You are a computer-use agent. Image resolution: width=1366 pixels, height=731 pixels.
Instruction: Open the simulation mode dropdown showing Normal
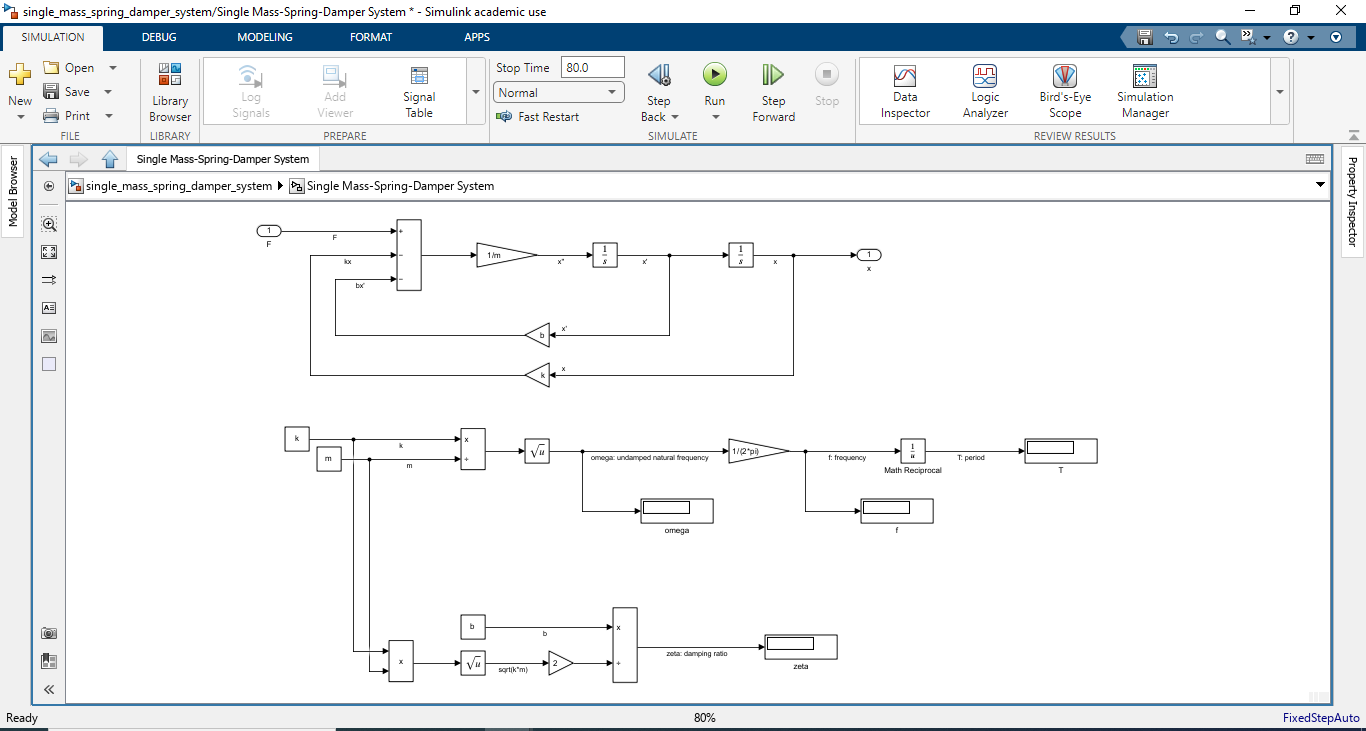(x=612, y=91)
